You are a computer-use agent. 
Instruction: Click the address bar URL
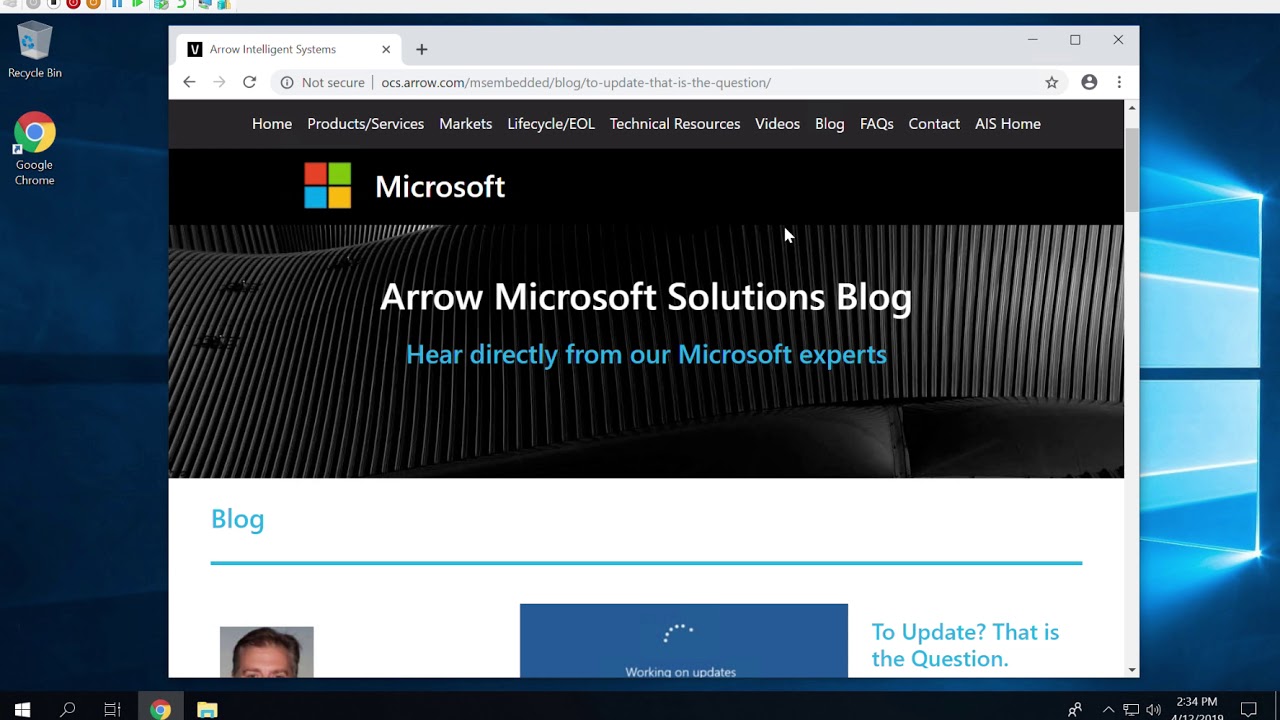[x=576, y=83]
